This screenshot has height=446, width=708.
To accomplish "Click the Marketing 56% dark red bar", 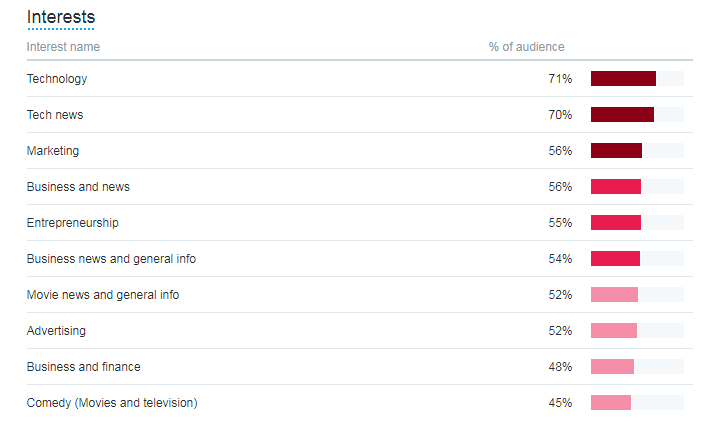I will pos(616,151).
